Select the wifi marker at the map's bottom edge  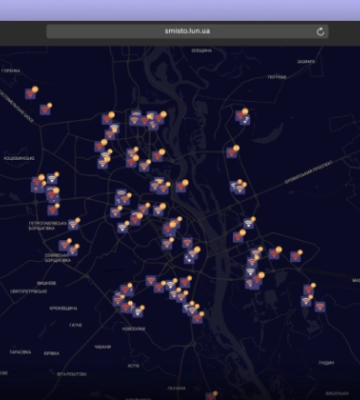tap(211, 396)
